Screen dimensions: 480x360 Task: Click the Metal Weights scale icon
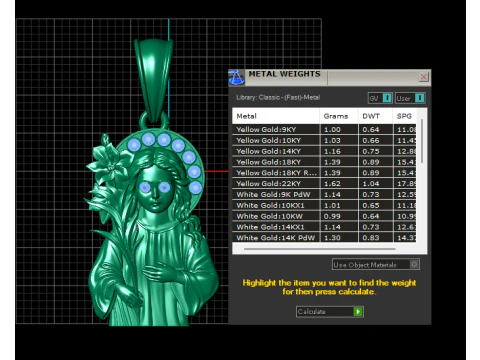(x=236, y=78)
